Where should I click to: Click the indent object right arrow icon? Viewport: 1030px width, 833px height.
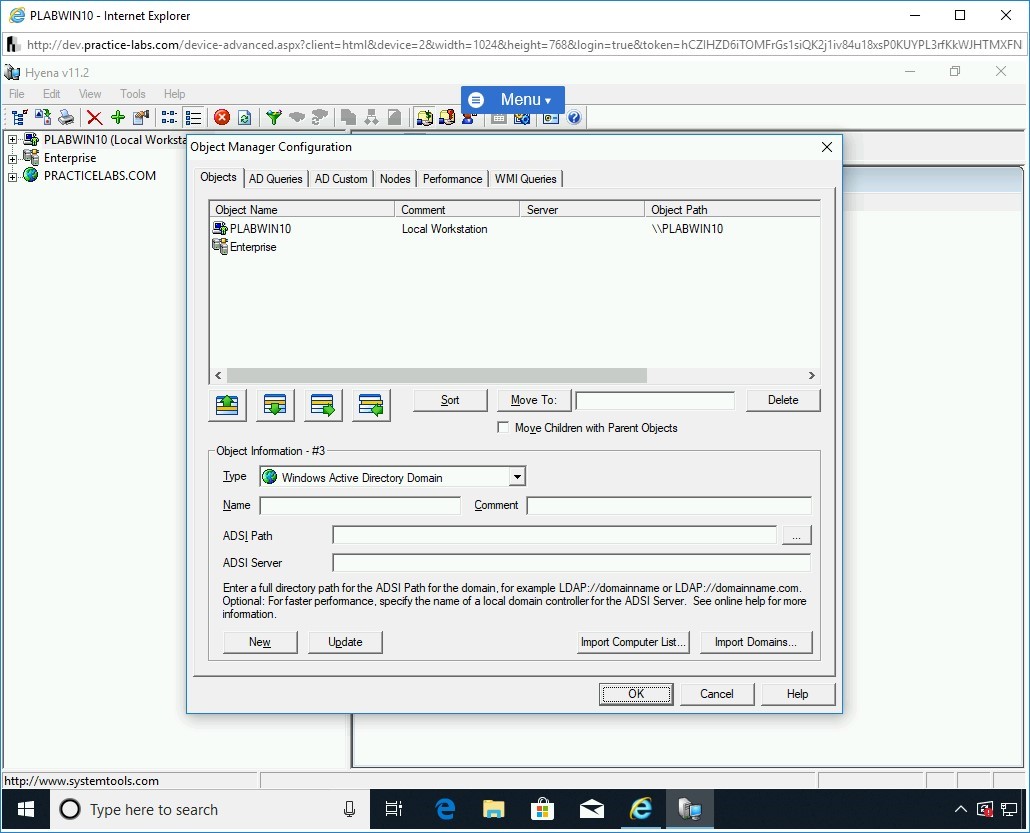pos(323,405)
